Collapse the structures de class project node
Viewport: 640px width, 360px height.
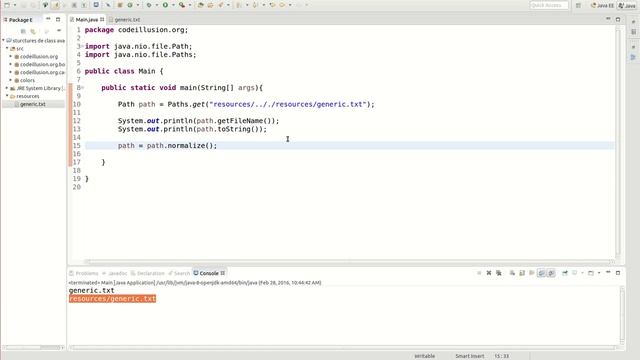[x=4, y=40]
